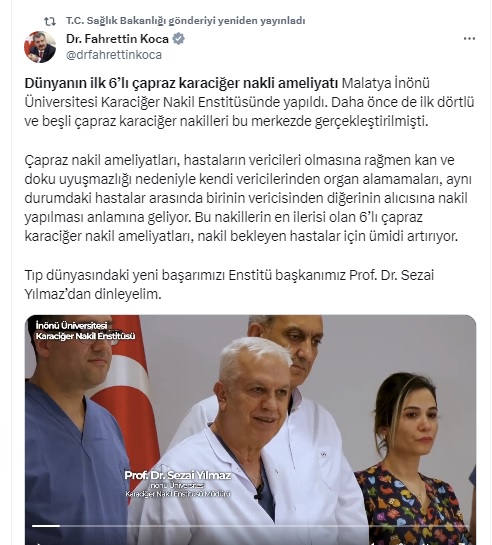Open Dr. Fahrettin Koca's profile avatar

coord(40,47)
